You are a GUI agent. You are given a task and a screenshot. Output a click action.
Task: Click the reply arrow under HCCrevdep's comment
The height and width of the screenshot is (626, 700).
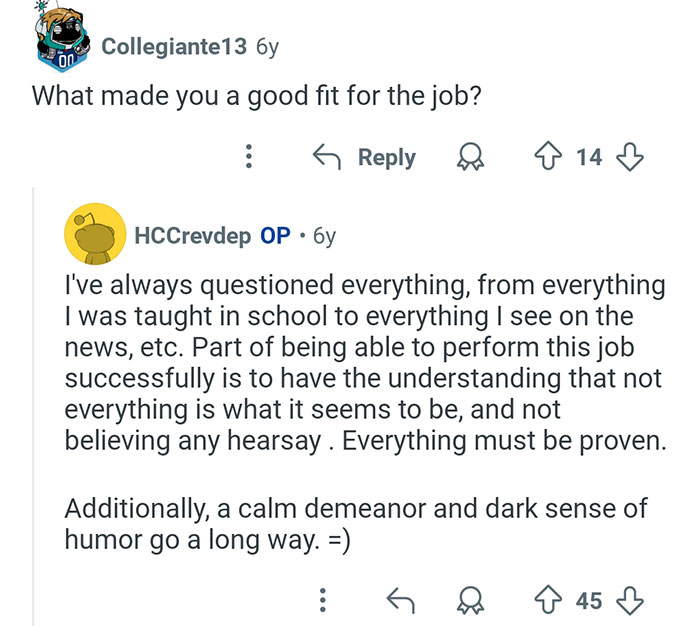coord(400,600)
